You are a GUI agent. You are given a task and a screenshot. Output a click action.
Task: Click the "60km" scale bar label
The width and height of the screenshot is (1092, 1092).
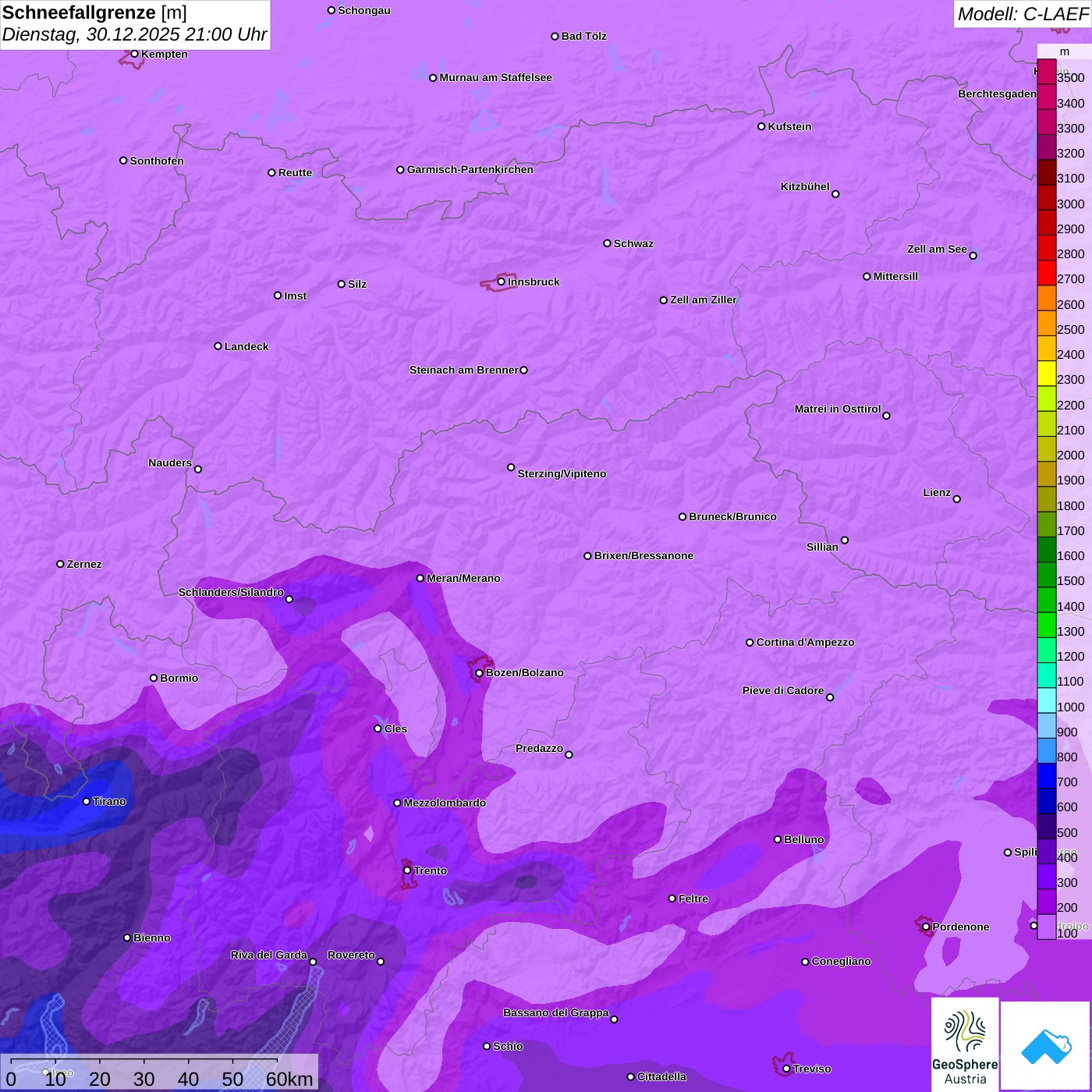coord(289,1079)
